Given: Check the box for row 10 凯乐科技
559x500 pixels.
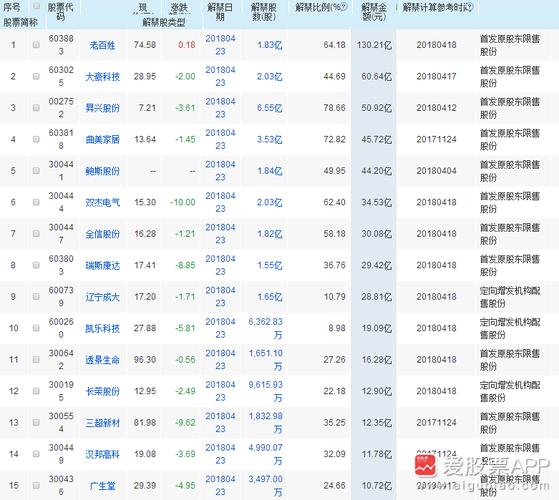Looking at the screenshot, I should [x=36, y=328].
